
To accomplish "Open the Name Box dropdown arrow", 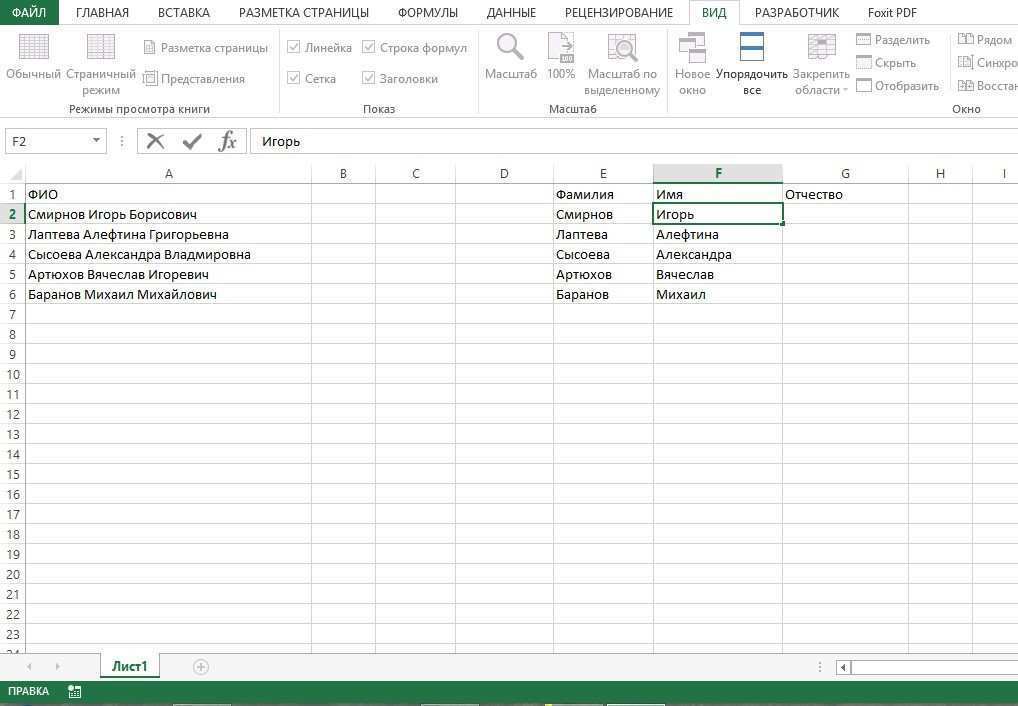I will point(95,141).
